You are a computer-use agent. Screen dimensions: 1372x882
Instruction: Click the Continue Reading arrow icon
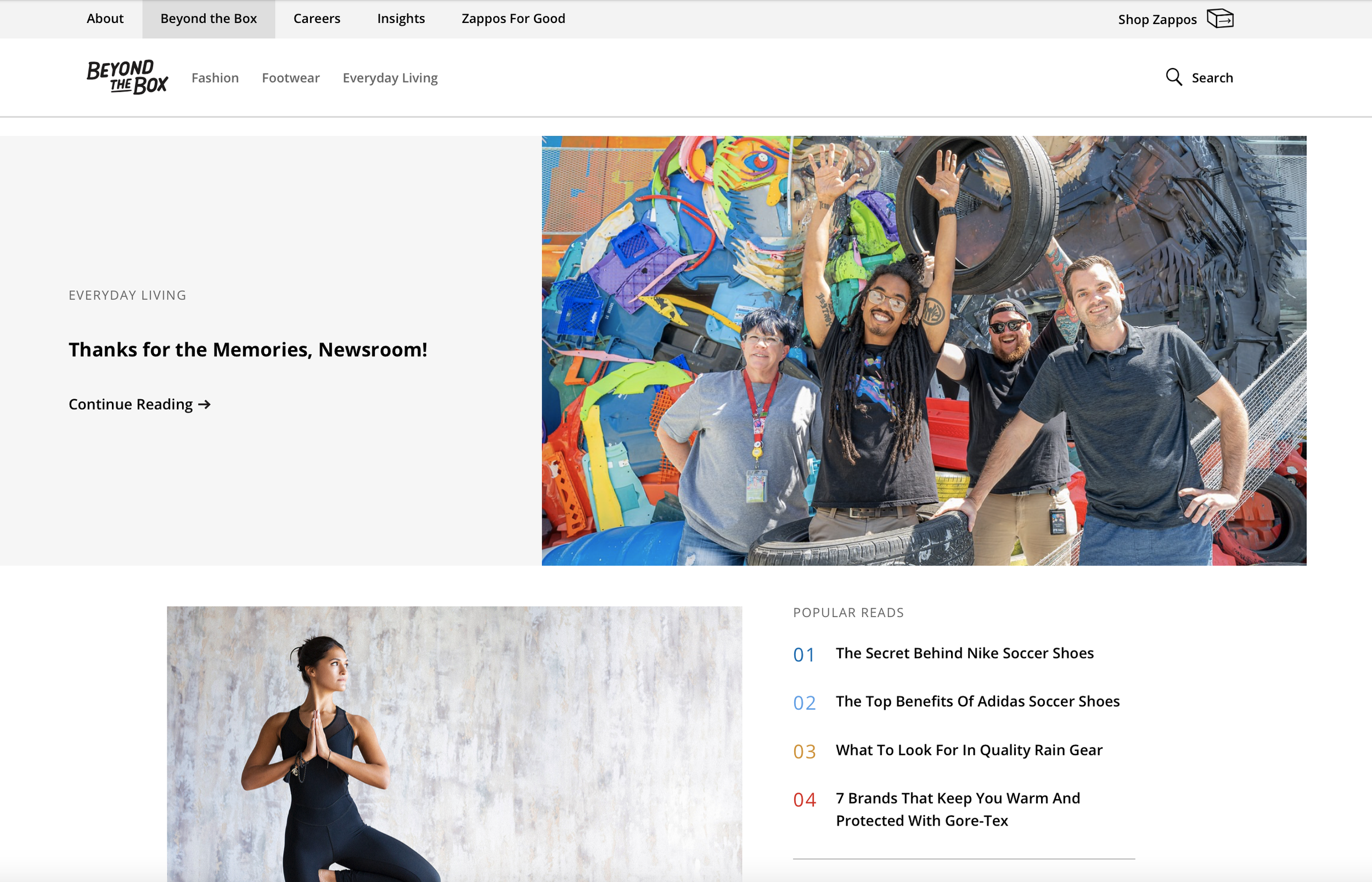[x=205, y=405]
